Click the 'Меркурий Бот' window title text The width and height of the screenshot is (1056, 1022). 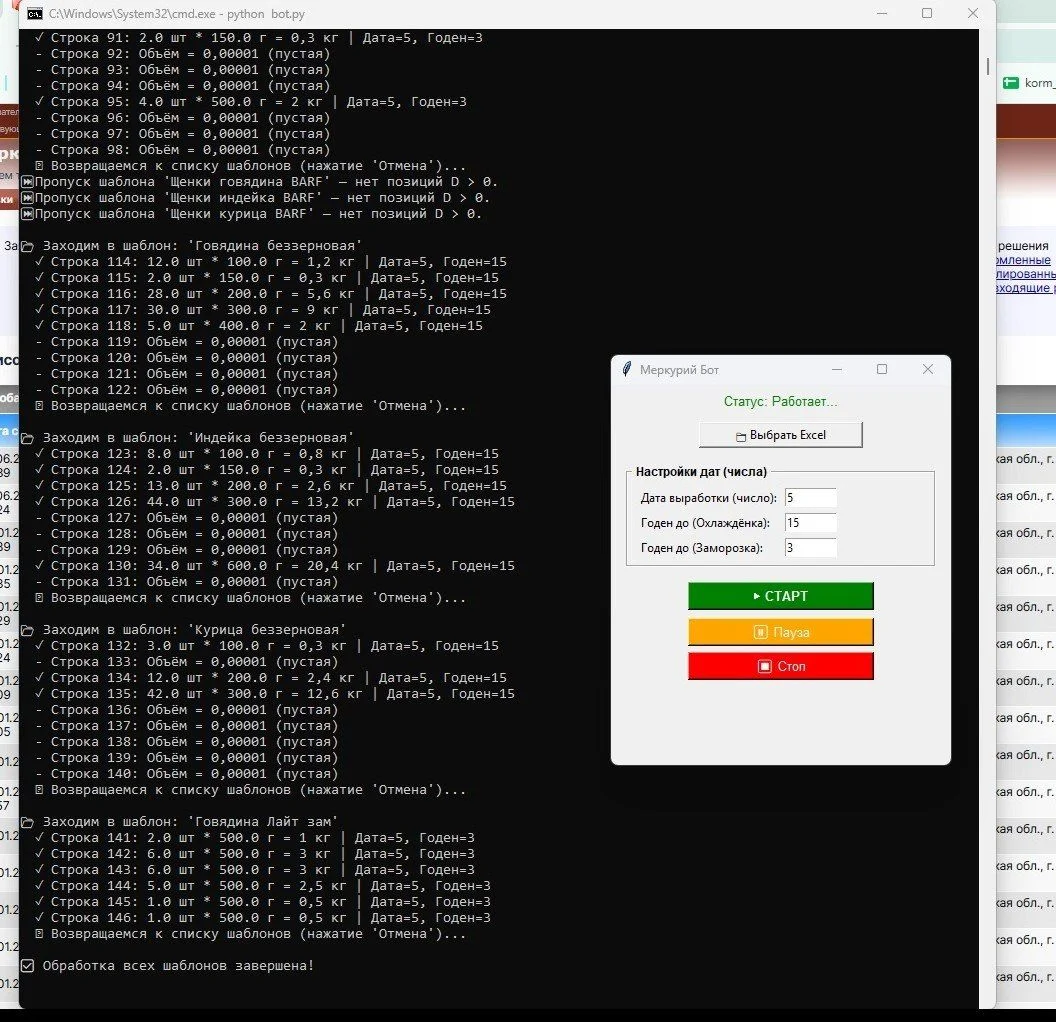click(679, 370)
